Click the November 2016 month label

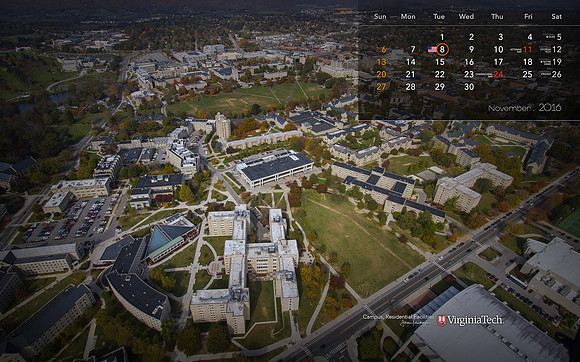(525, 108)
